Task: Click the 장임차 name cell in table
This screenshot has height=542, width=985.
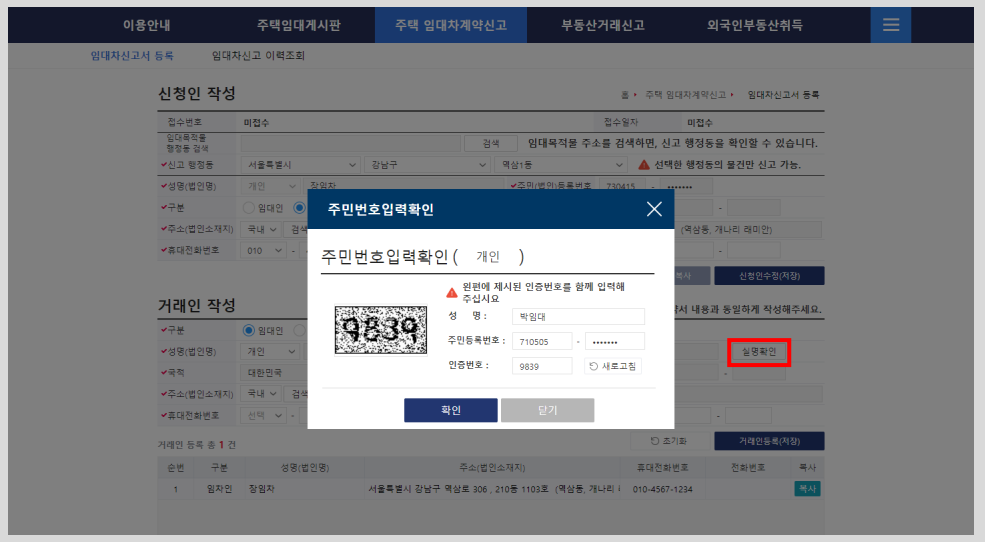Action: coord(261,489)
